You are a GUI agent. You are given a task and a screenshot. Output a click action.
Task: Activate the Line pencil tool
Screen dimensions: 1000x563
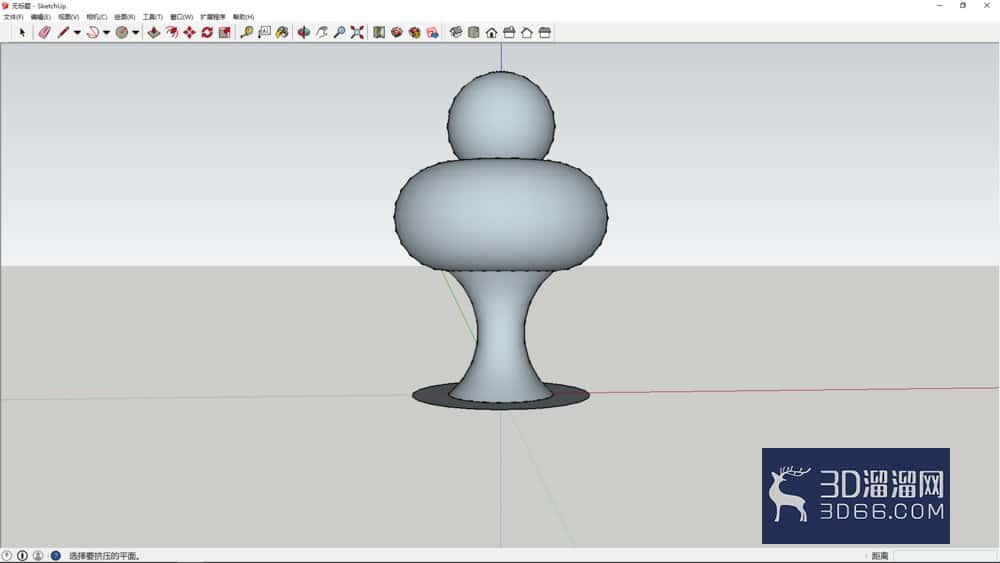[62, 33]
